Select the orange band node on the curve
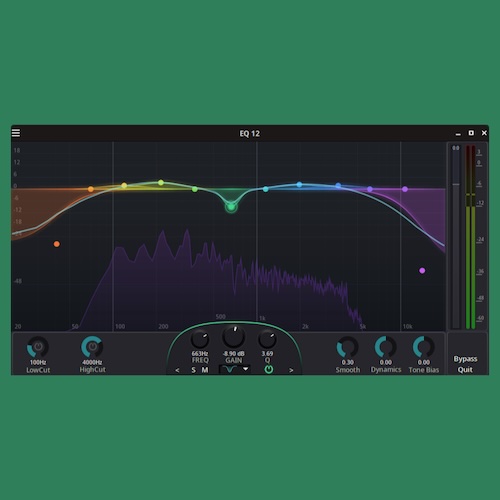Viewport: 500px width, 500px height. coord(91,189)
